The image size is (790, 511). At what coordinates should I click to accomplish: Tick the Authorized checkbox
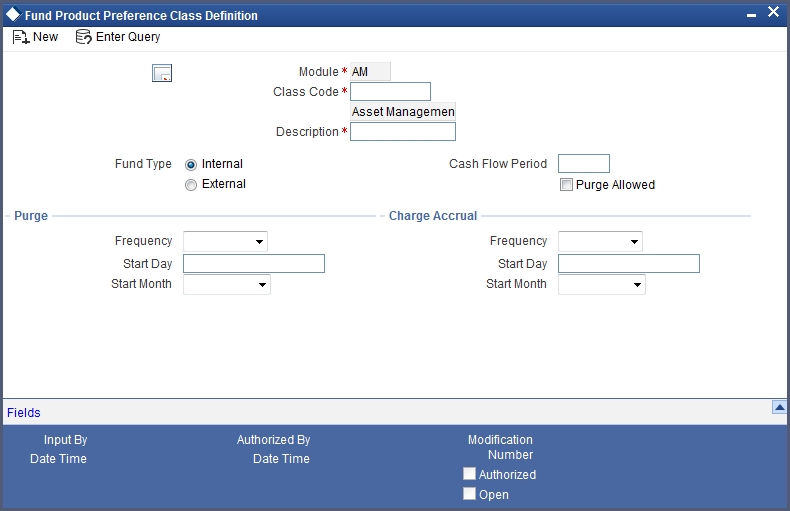[x=469, y=474]
